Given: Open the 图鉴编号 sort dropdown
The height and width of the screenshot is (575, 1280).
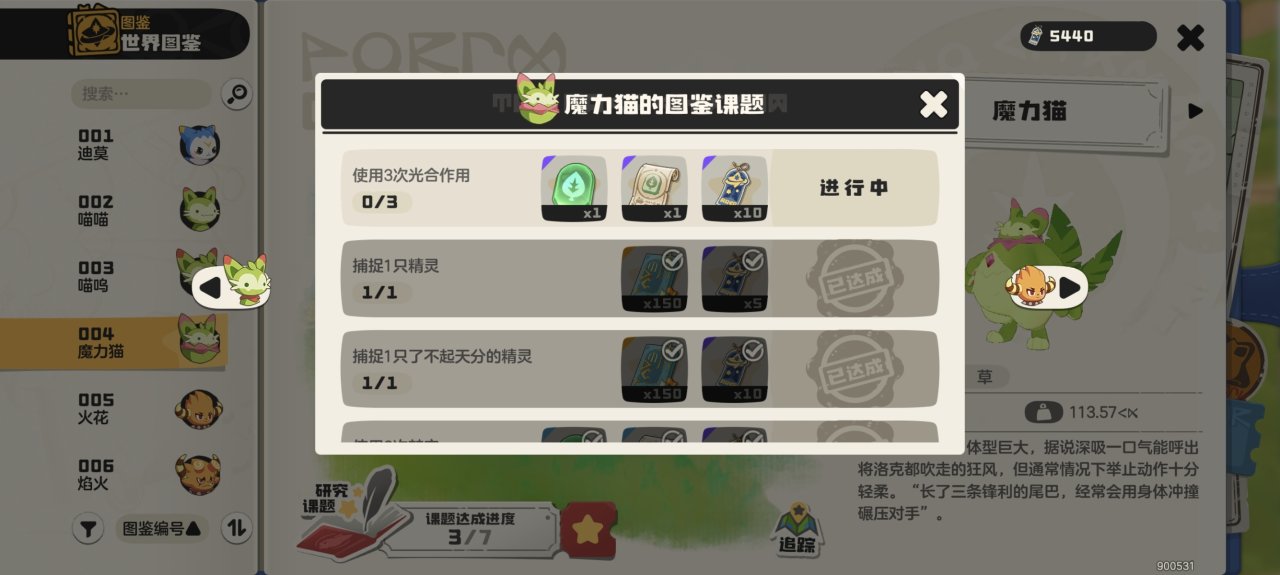Looking at the screenshot, I should [x=161, y=528].
